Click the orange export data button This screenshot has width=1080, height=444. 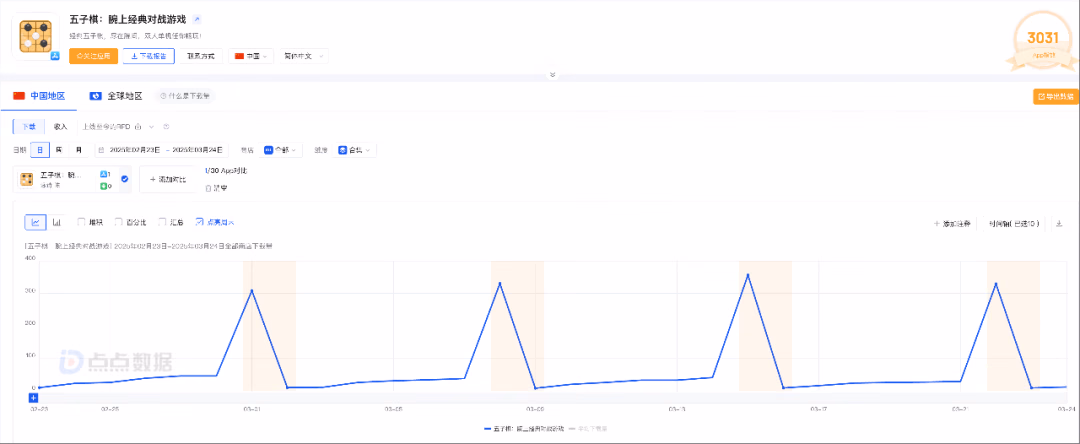click(1056, 96)
